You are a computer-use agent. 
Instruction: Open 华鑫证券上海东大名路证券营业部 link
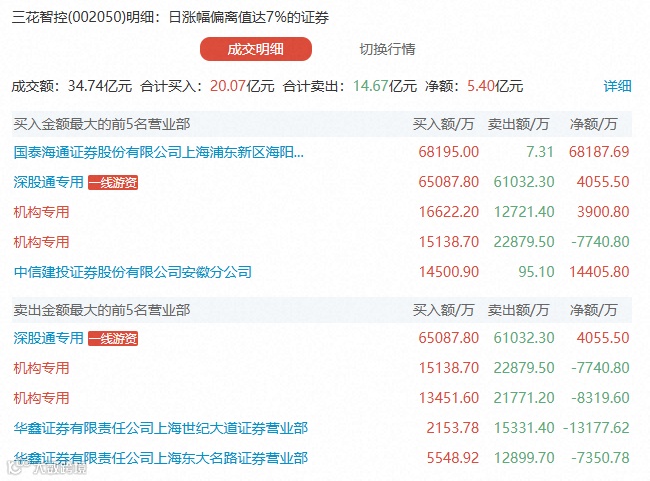point(160,458)
